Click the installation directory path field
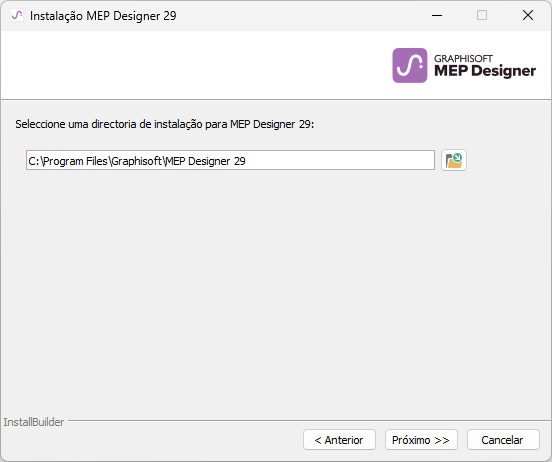Image resolution: width=552 pixels, height=462 pixels. pyautogui.click(x=230, y=160)
